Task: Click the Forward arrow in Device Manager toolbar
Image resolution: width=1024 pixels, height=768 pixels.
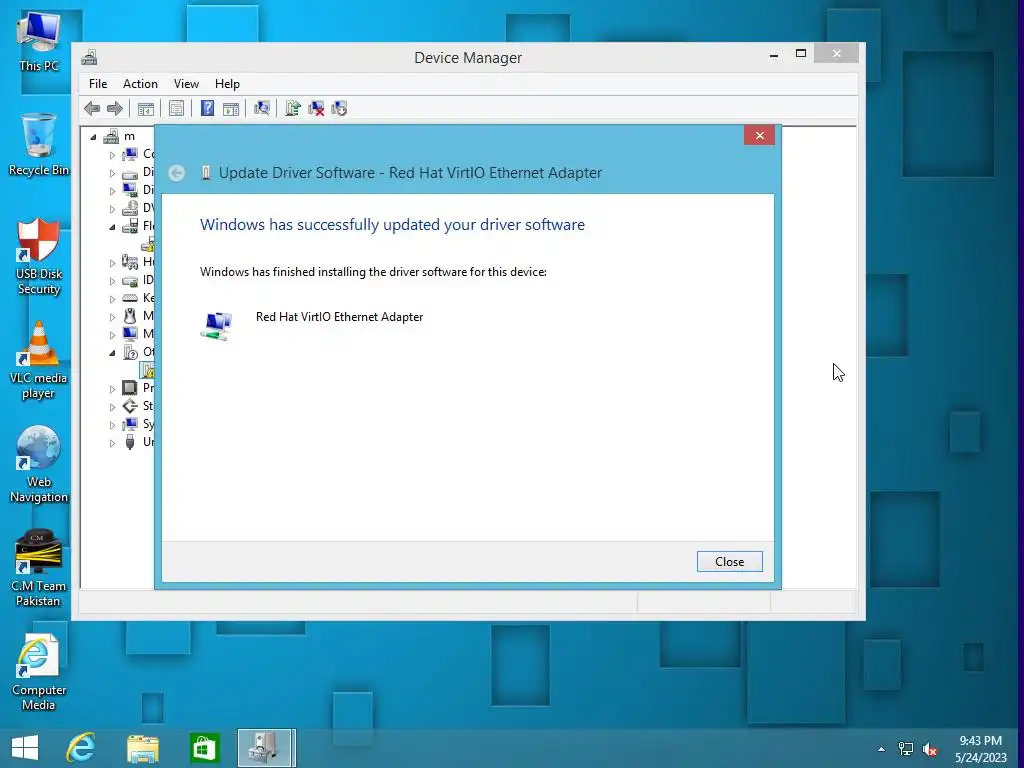Action: coord(115,108)
